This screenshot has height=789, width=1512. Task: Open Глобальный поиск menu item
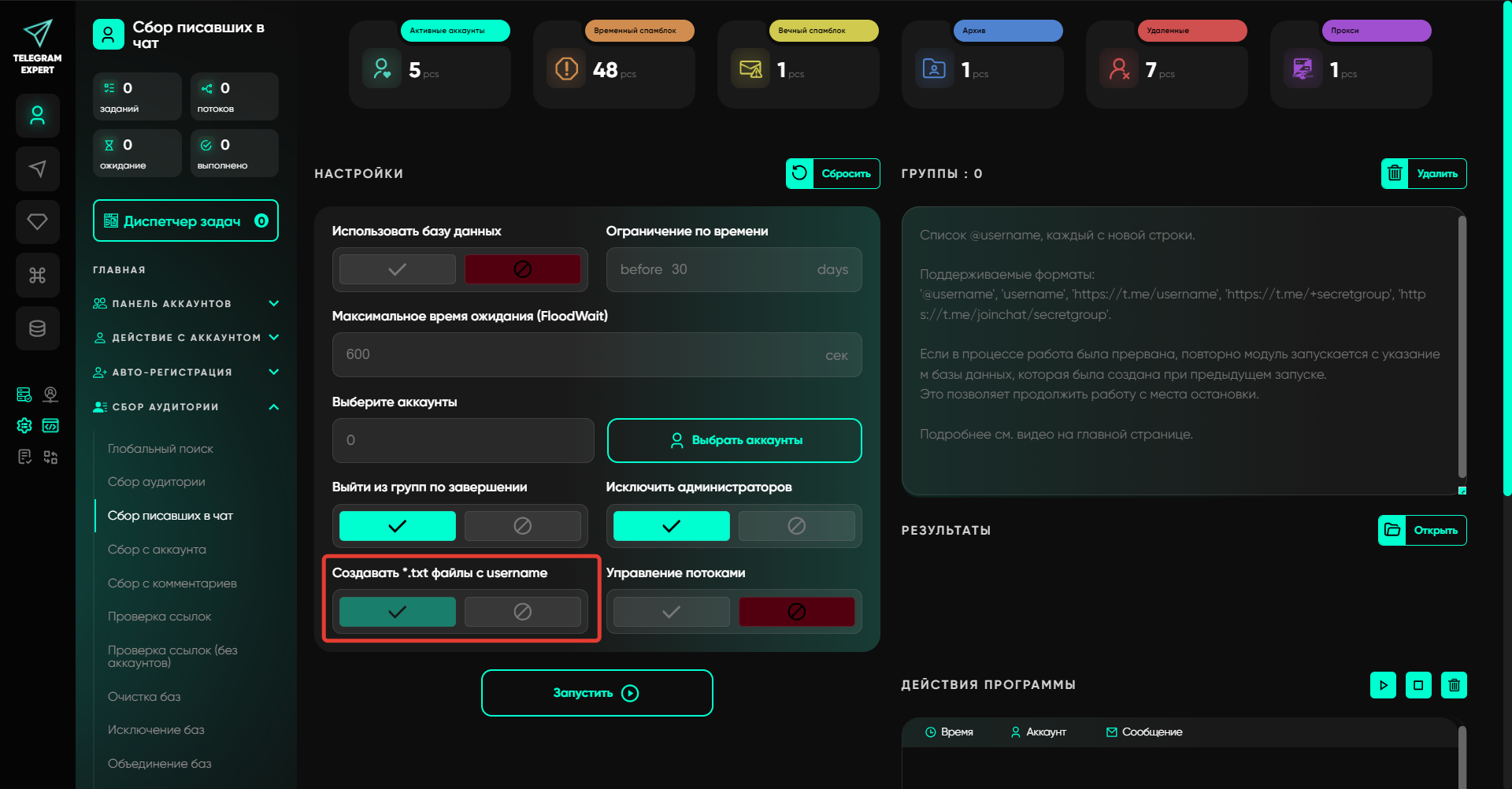pyautogui.click(x=161, y=449)
